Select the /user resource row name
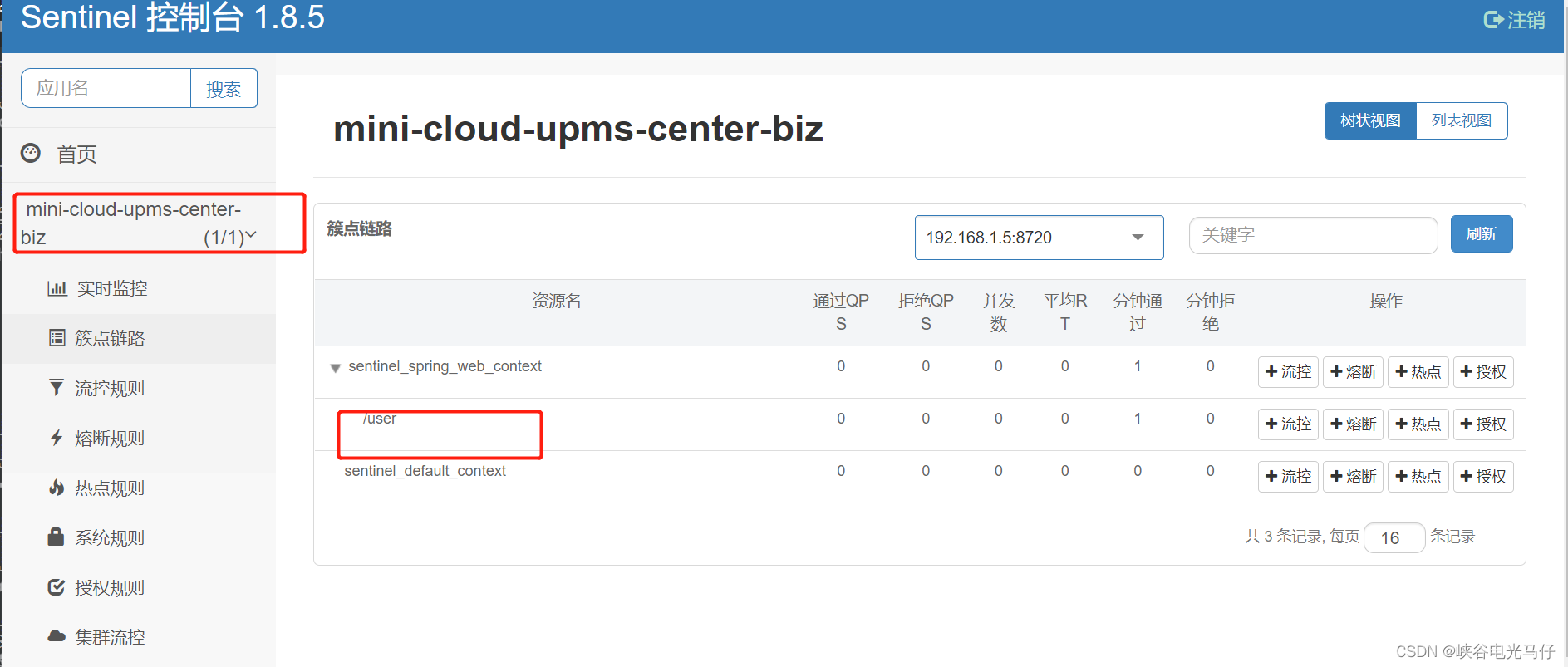The height and width of the screenshot is (667, 1568). coord(380,419)
